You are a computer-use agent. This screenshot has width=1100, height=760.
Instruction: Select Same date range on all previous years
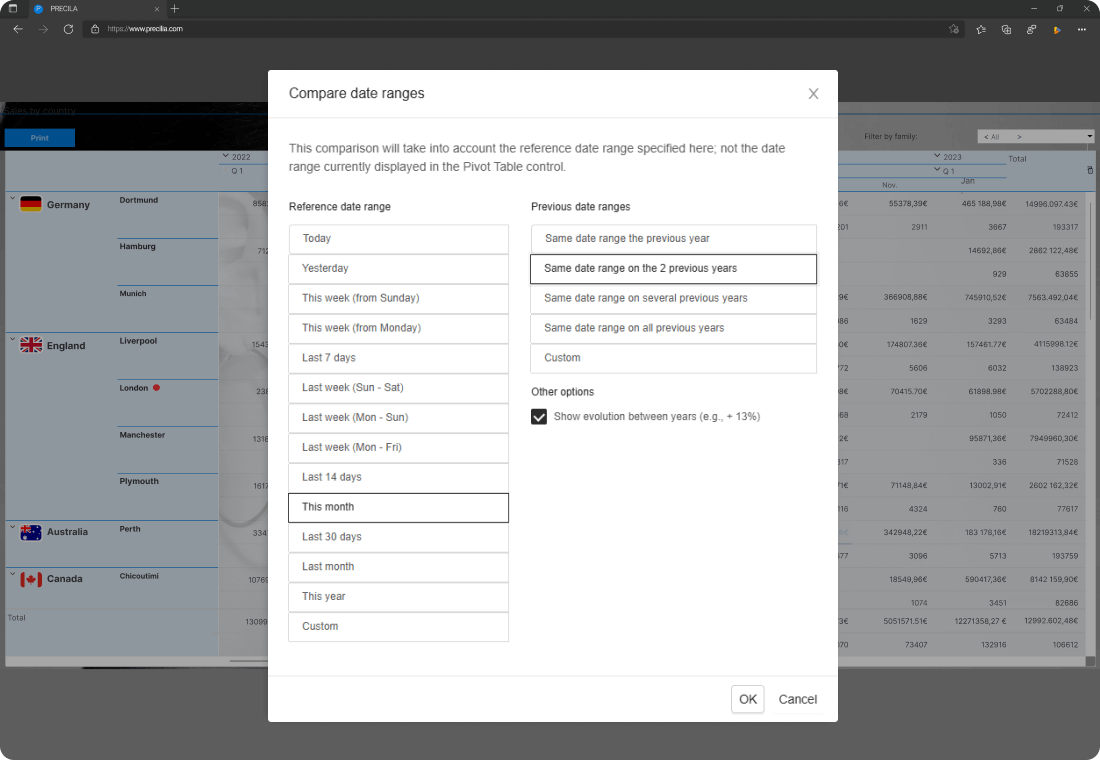coord(673,328)
